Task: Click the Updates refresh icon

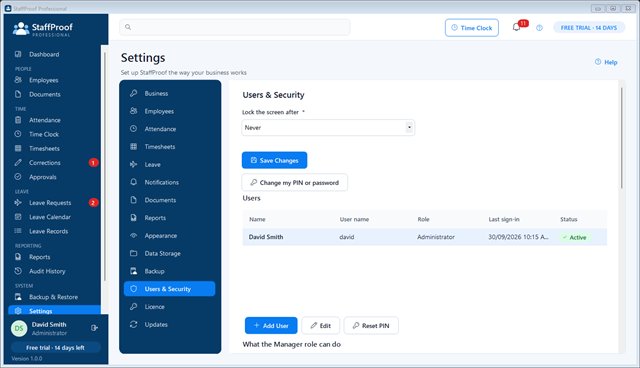Action: pyautogui.click(x=133, y=324)
